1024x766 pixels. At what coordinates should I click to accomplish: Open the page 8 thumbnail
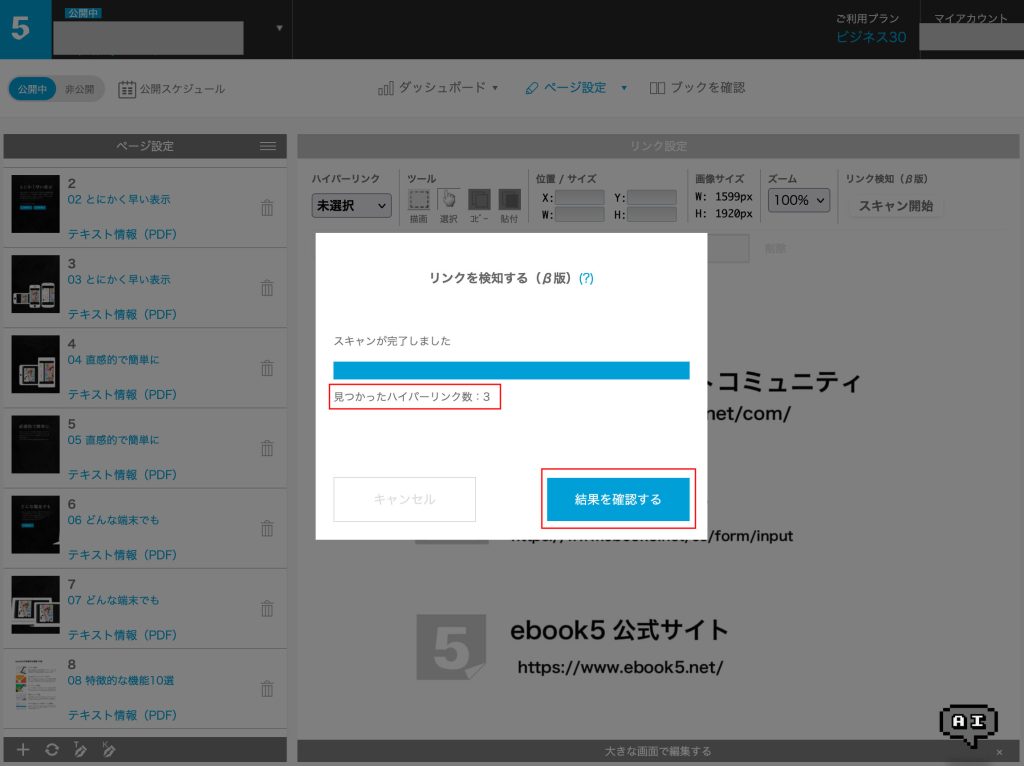(36, 688)
